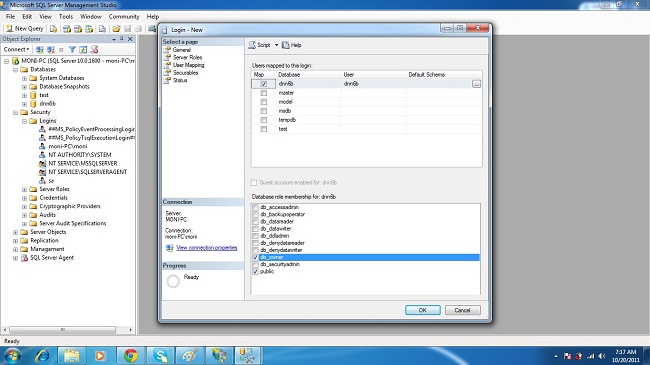This screenshot has width=650, height=365.
Task: Enable the db_datareader role checkbox
Action: [x=255, y=221]
